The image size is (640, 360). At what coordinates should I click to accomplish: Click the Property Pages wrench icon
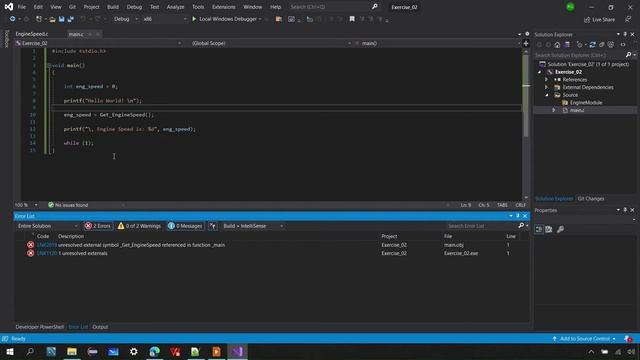560,229
